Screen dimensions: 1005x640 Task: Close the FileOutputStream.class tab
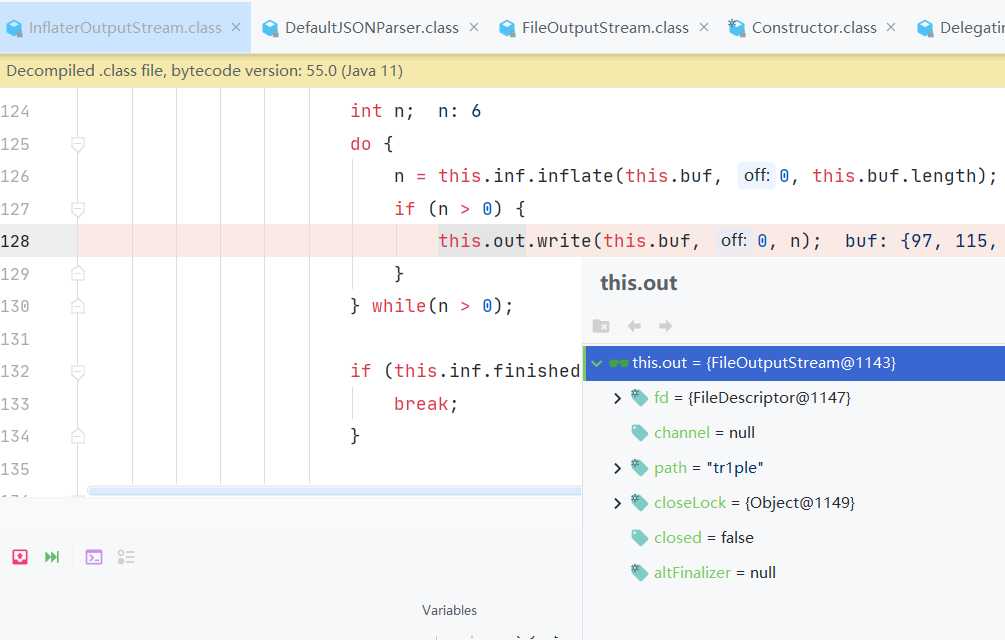click(704, 27)
